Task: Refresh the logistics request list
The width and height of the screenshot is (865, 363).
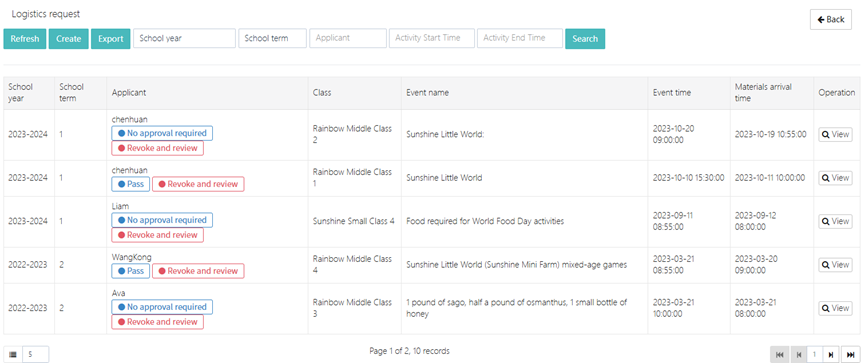Action: [x=25, y=39]
